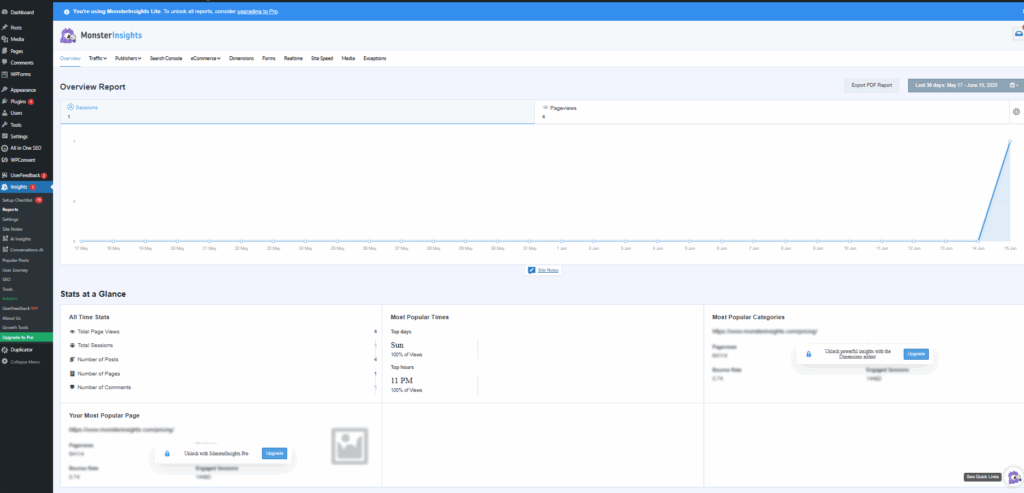
Task: Open the Addons submenu item
Action: pyautogui.click(x=10, y=298)
